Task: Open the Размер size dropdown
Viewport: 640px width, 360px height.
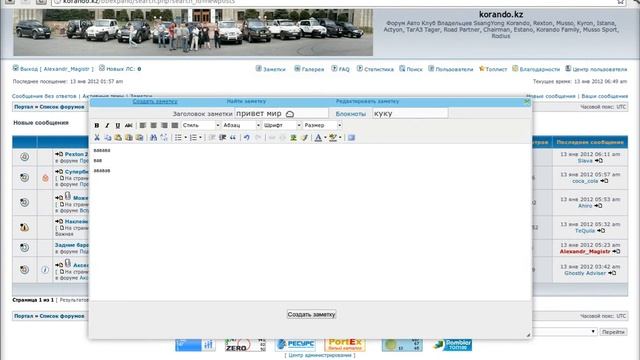Action: (x=322, y=125)
